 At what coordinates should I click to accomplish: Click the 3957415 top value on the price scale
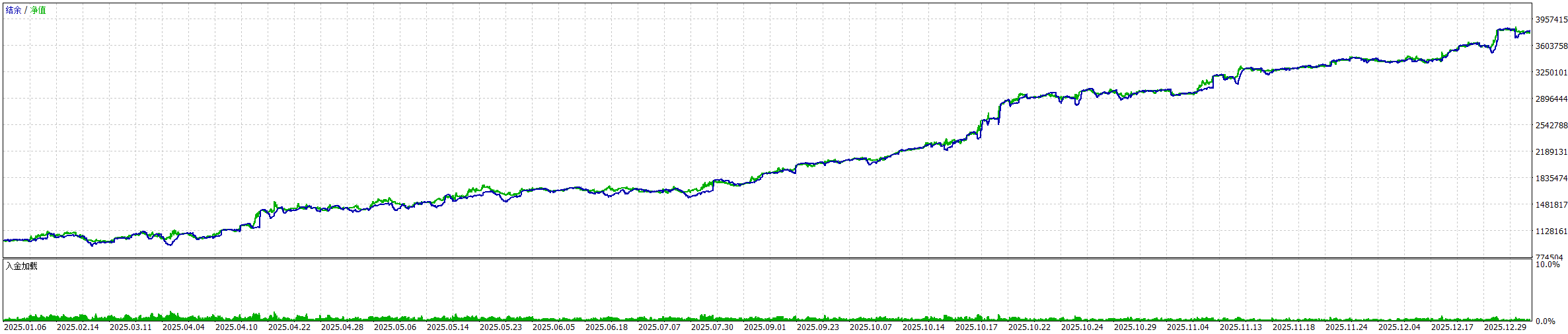(x=1551, y=20)
